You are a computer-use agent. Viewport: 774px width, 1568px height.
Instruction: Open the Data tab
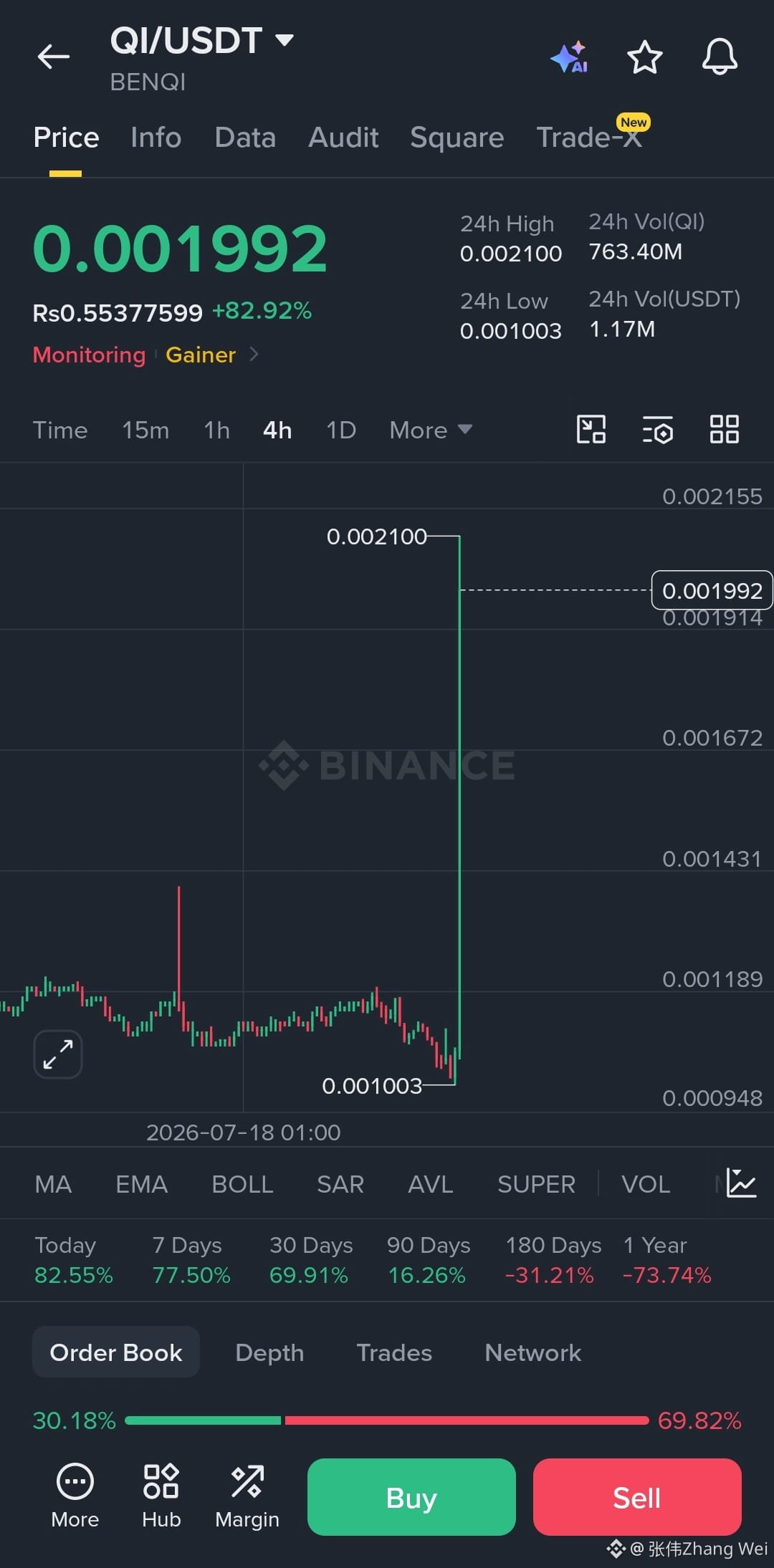point(245,138)
